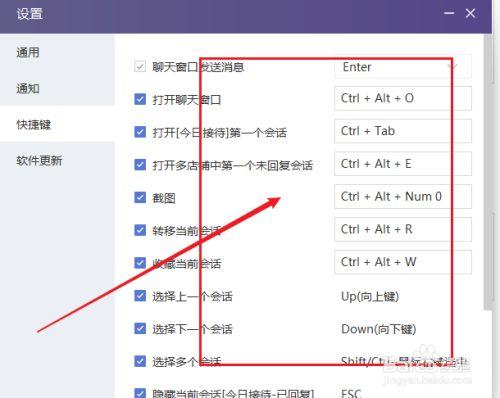Click the 打开多店铺中第一个未回复会话 label
Screen dimensions: 500x398
click(x=232, y=165)
